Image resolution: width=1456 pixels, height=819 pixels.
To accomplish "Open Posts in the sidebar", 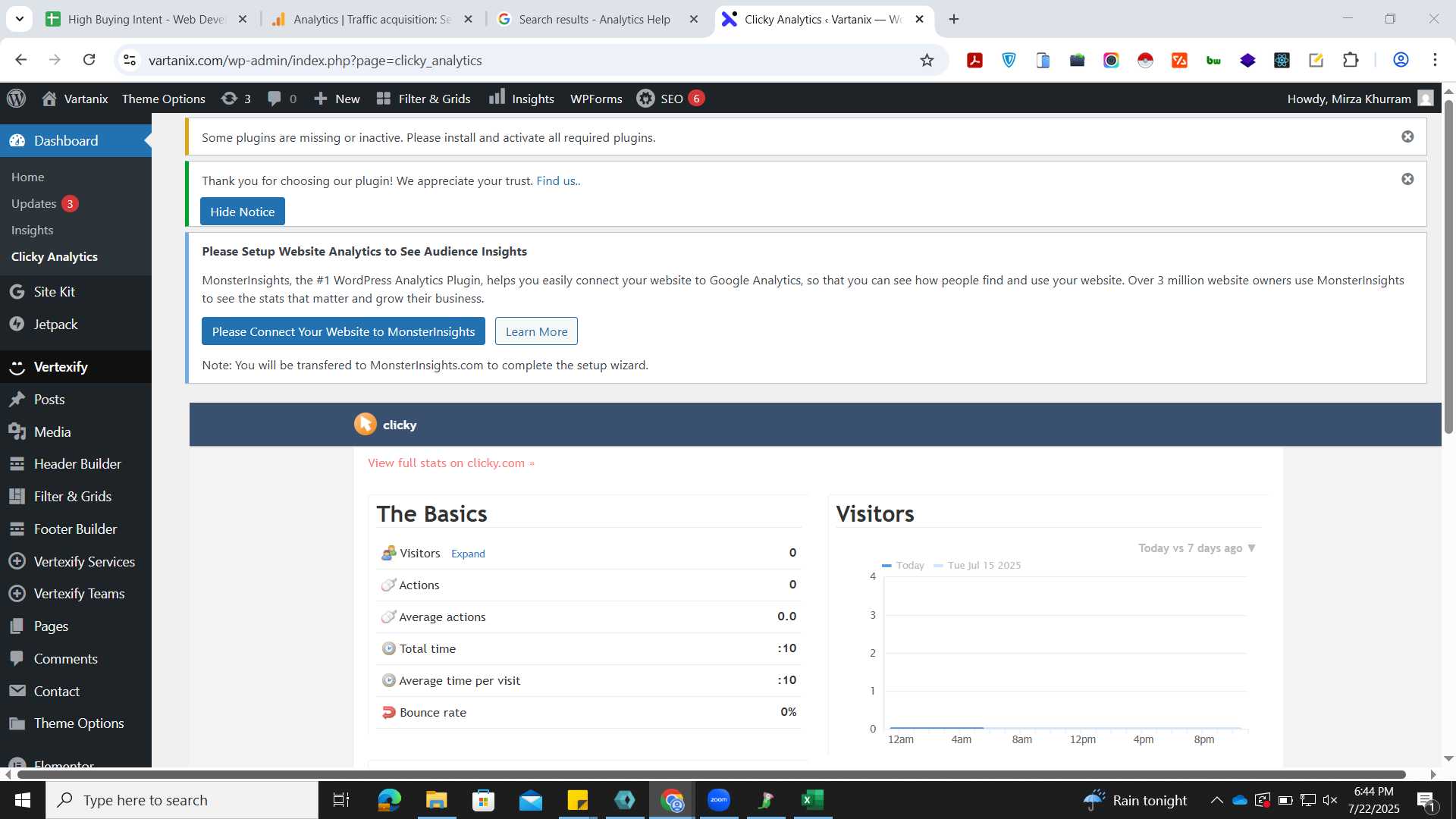I will 76,399.
